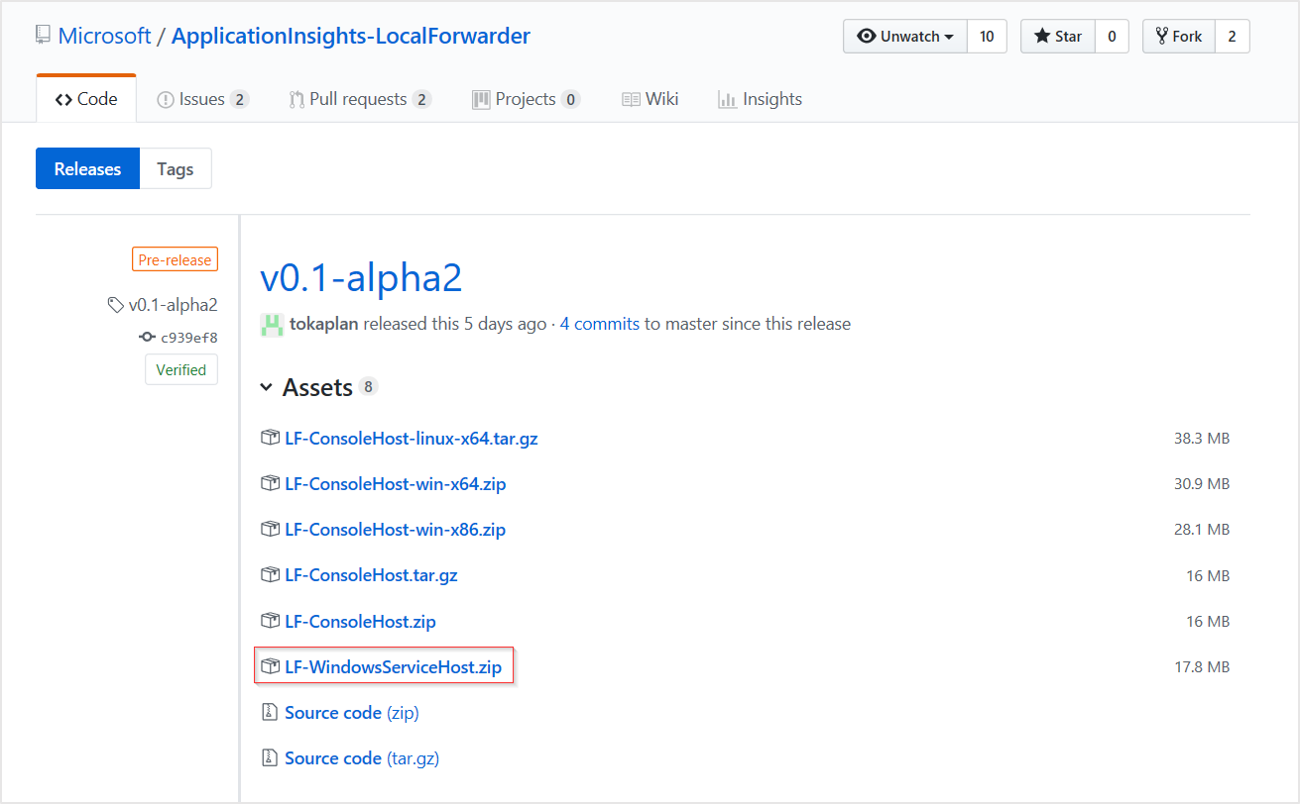1300x804 pixels.
Task: Fork the repository
Action: [x=1179, y=36]
